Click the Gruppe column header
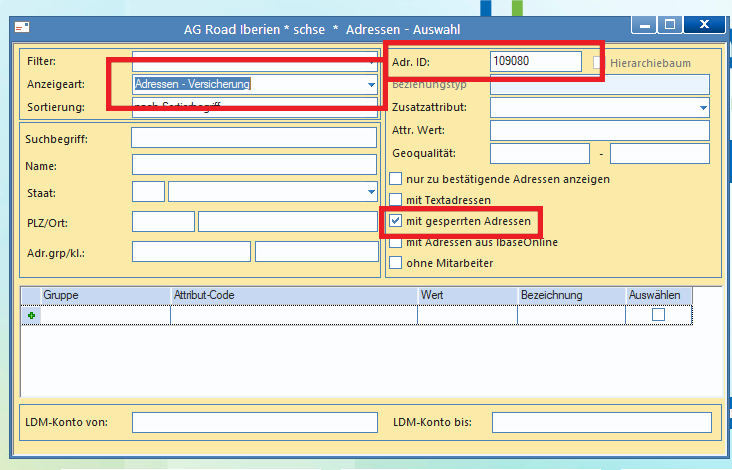732x470 pixels. 106,295
